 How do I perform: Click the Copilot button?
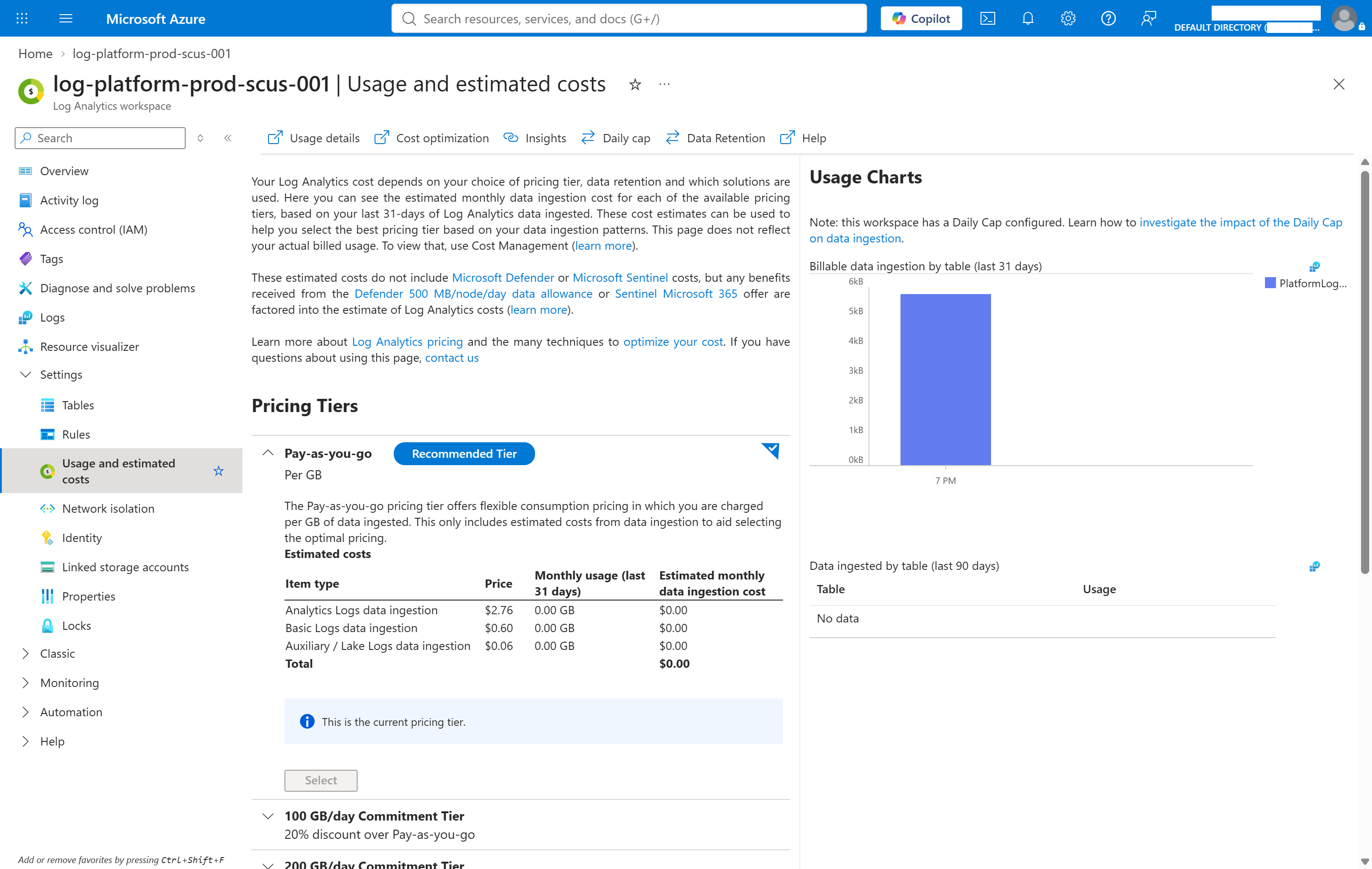[921, 18]
